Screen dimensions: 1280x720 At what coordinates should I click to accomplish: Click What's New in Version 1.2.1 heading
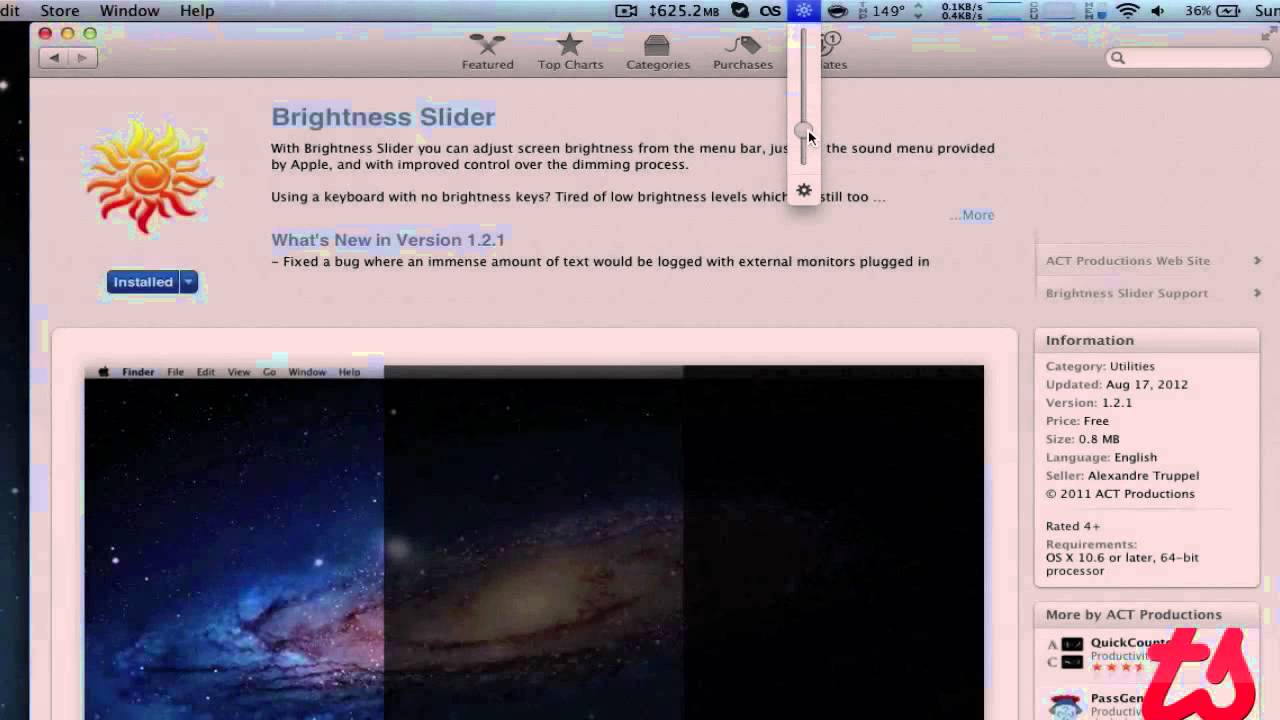click(x=388, y=240)
